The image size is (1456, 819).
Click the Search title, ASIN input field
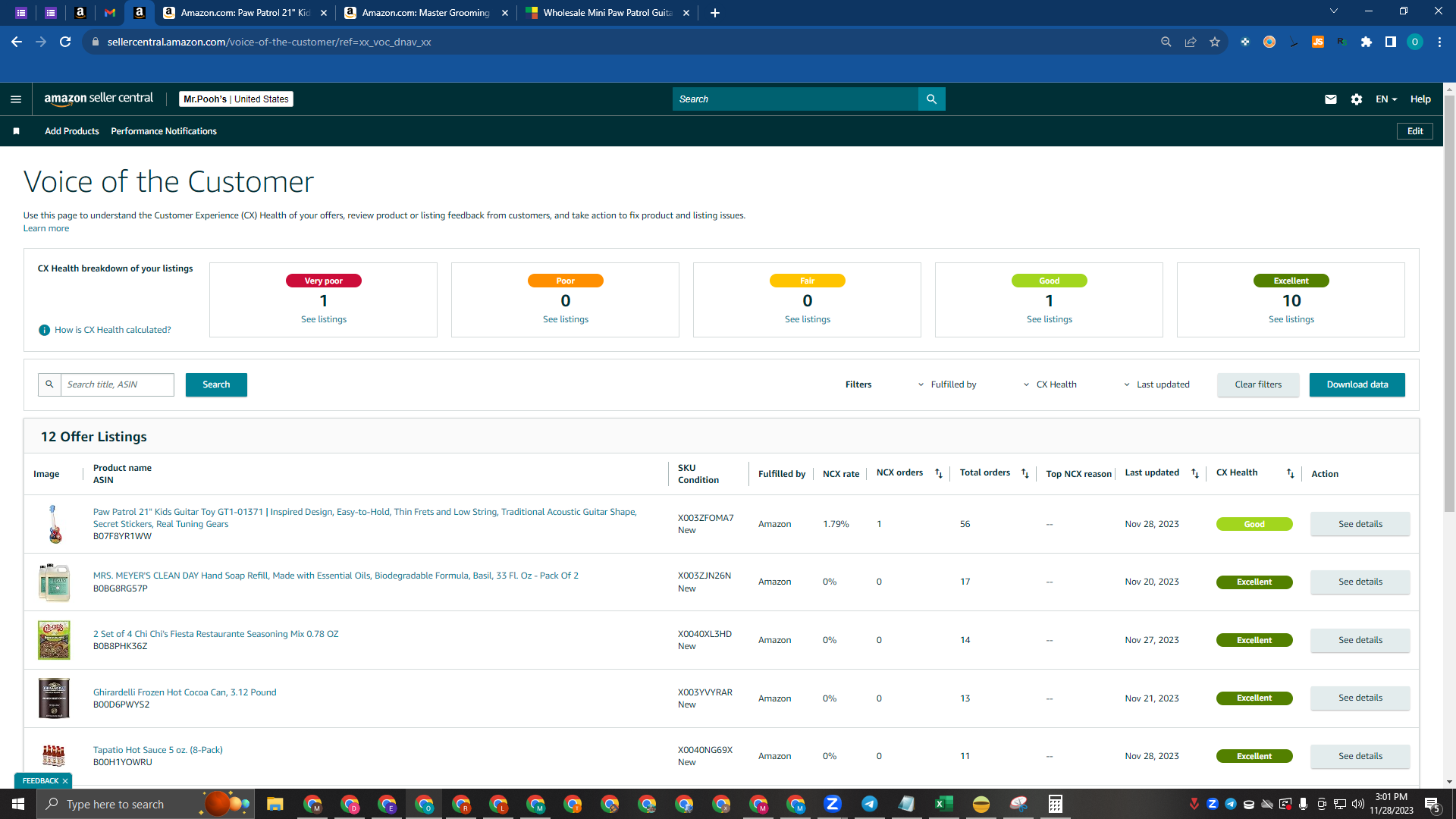pyautogui.click(x=118, y=384)
